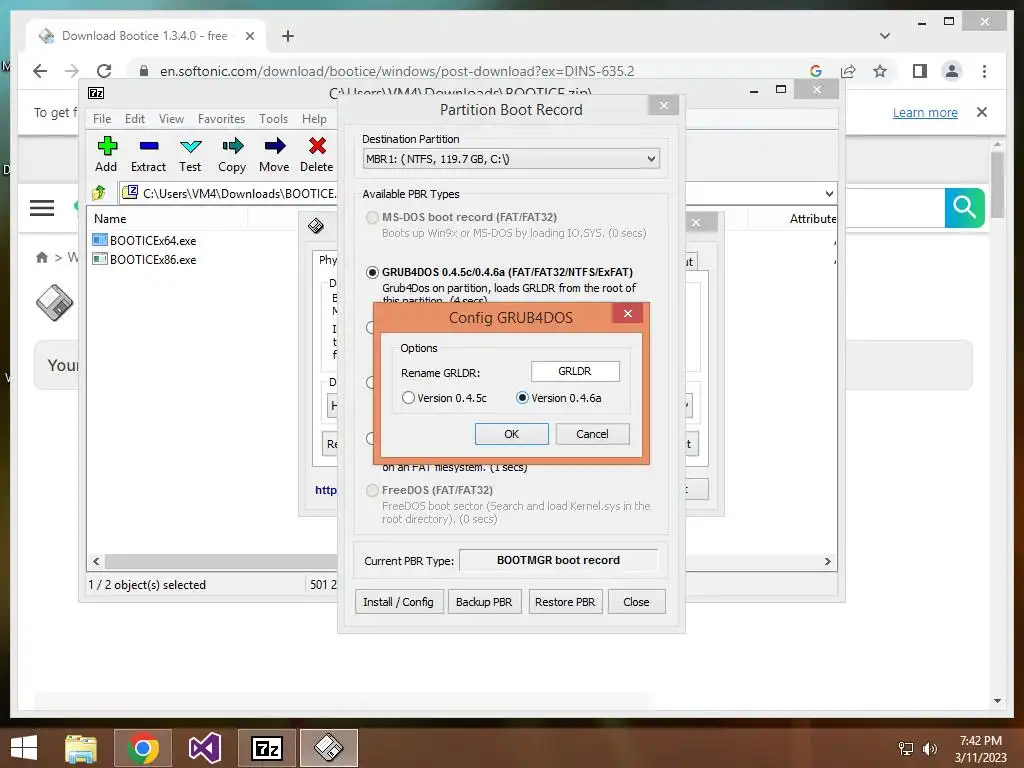The width and height of the screenshot is (1024, 768).
Task: Bookmark this page with the star icon
Action: click(880, 71)
